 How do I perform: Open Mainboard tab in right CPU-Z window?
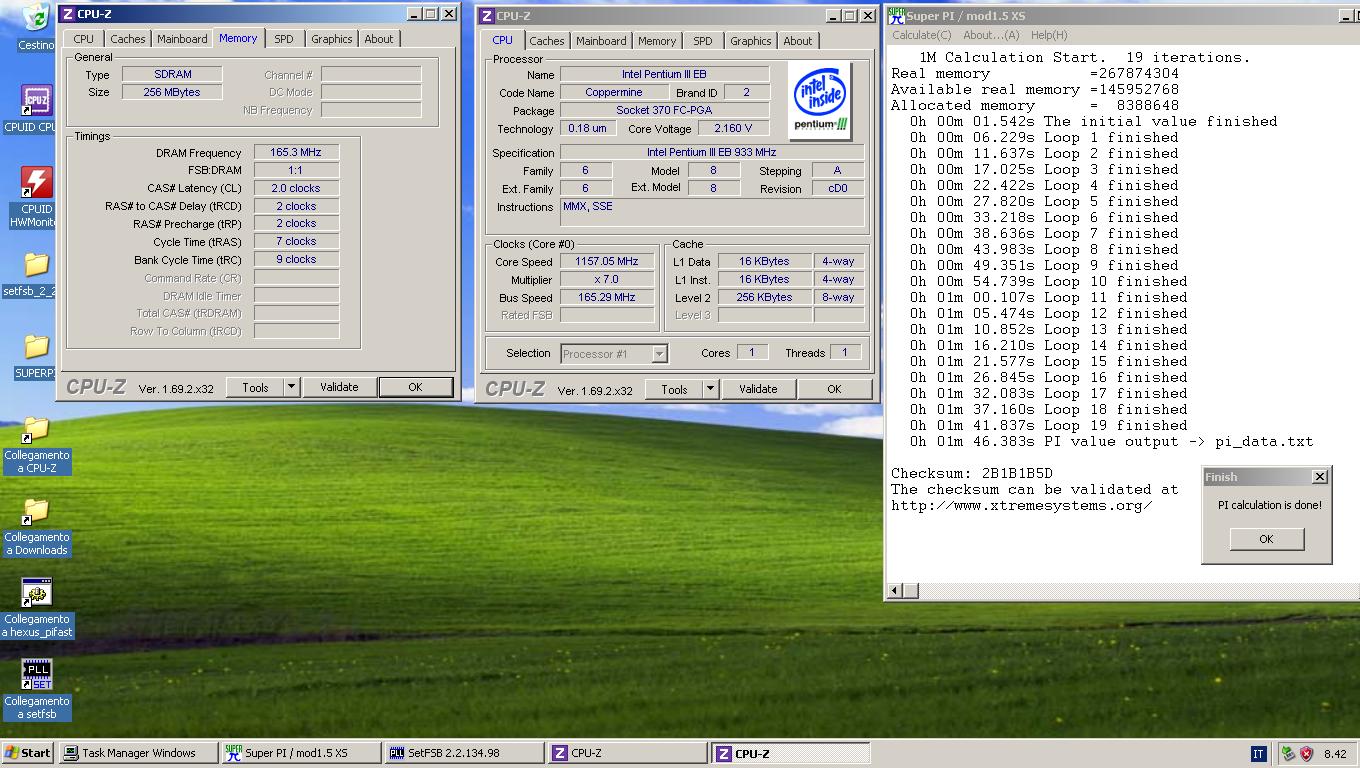tap(601, 41)
